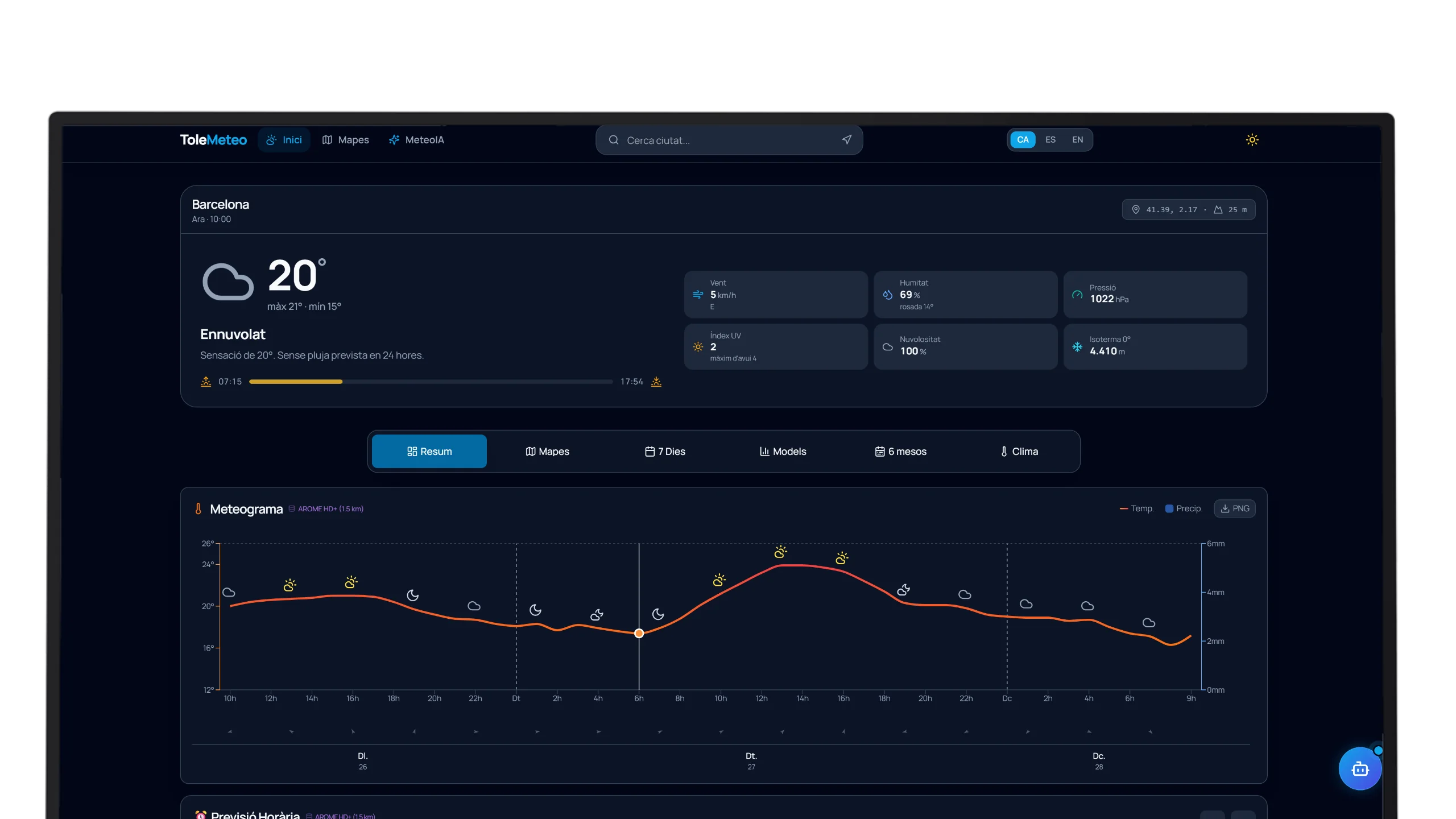Open the MeteoIA nav item
The image size is (1456, 819).
click(x=416, y=140)
